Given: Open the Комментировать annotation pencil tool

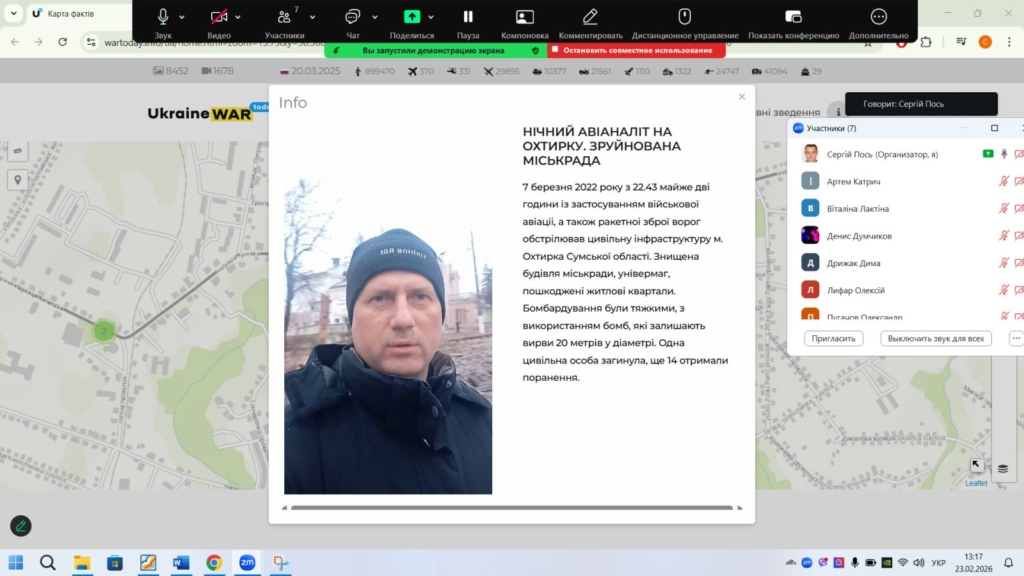Looking at the screenshot, I should (590, 17).
